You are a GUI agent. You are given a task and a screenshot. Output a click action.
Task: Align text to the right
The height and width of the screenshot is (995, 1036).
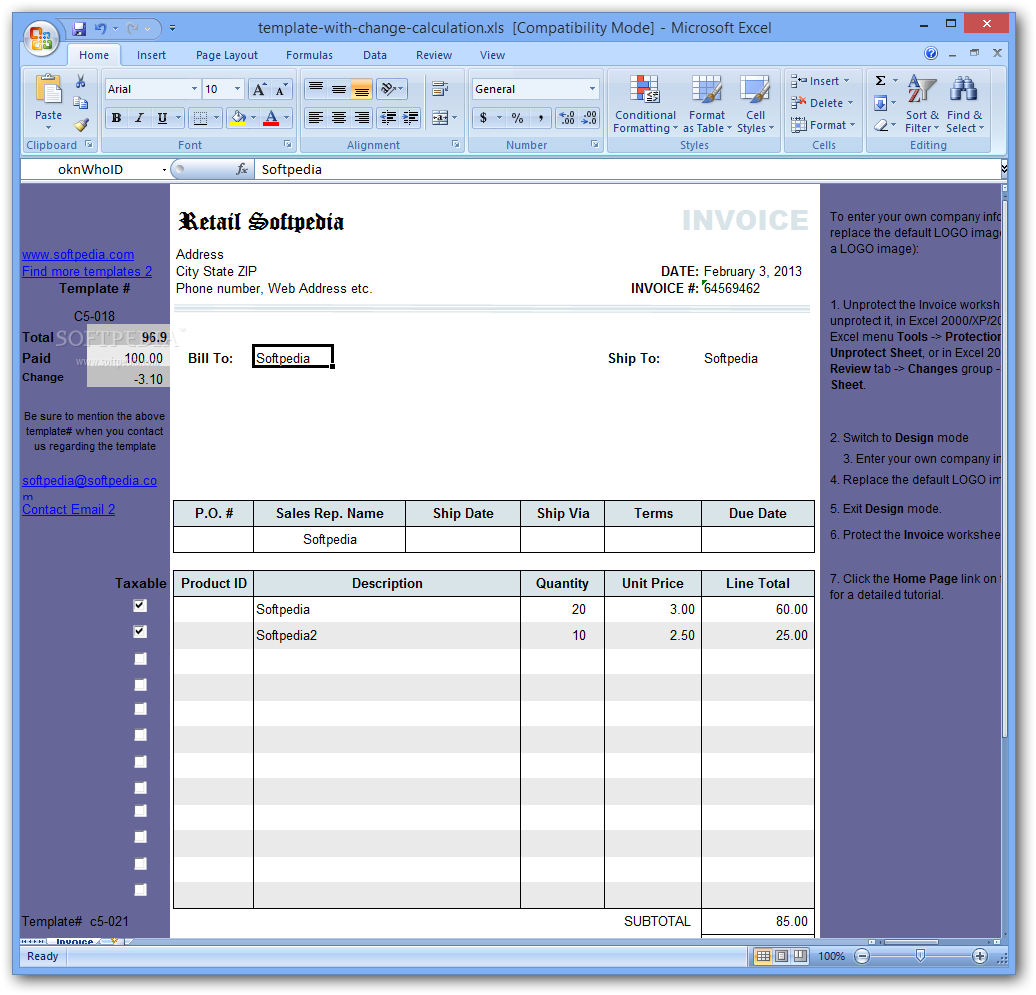361,118
